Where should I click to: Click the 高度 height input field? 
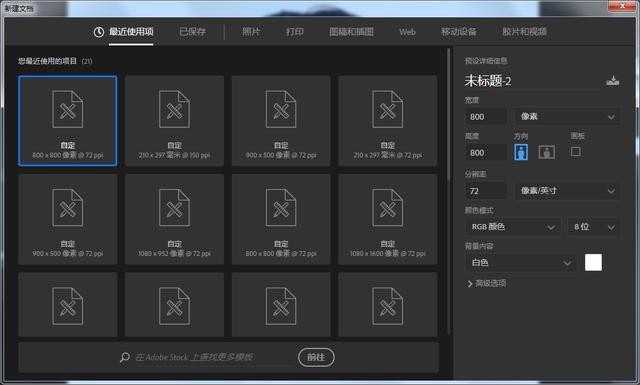coord(486,153)
